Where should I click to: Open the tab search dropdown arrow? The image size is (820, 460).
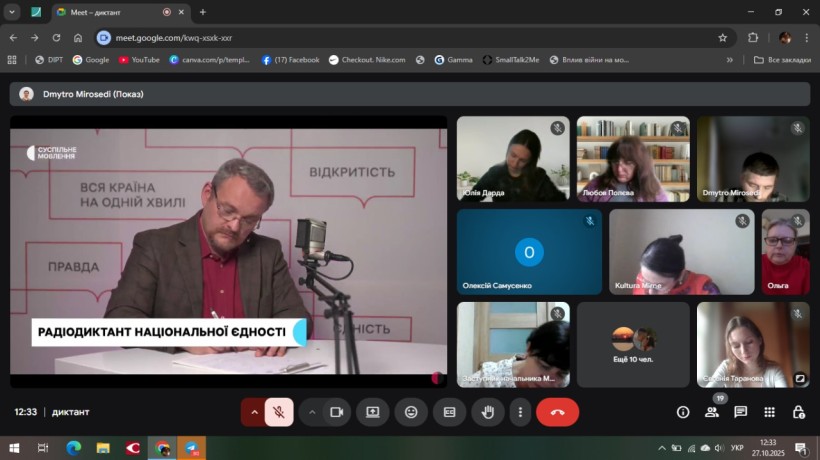12,12
